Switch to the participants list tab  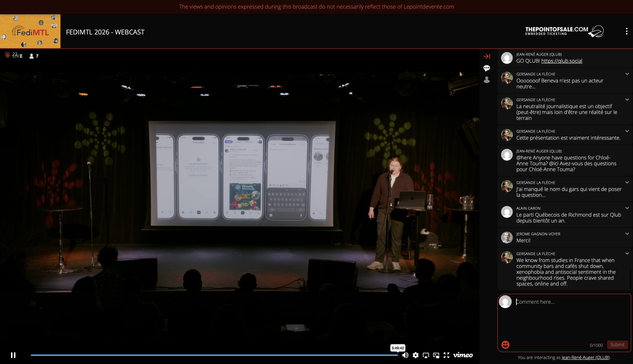[487, 80]
